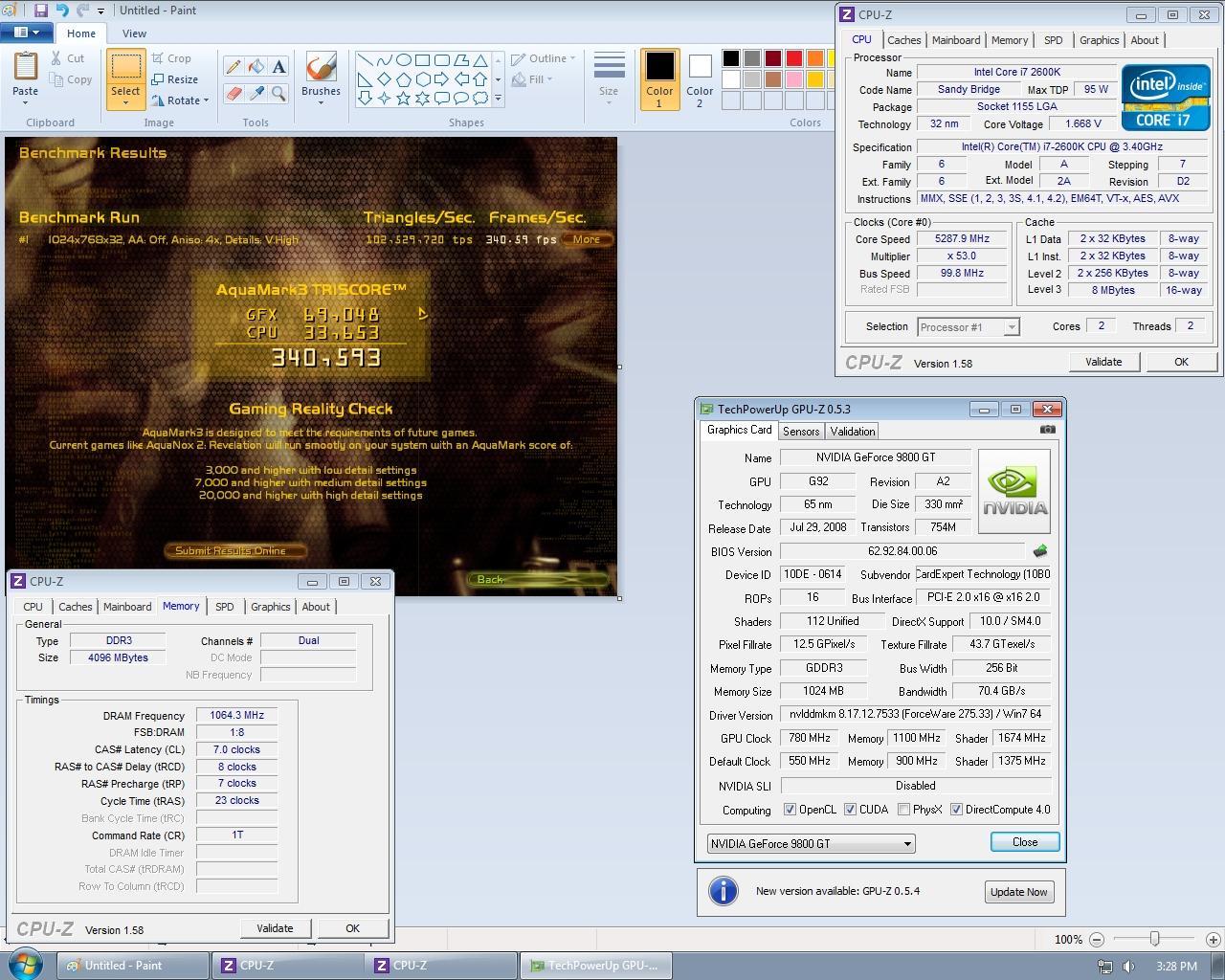Click the TechPowerUp GPU-Z taskbar button

(594, 966)
